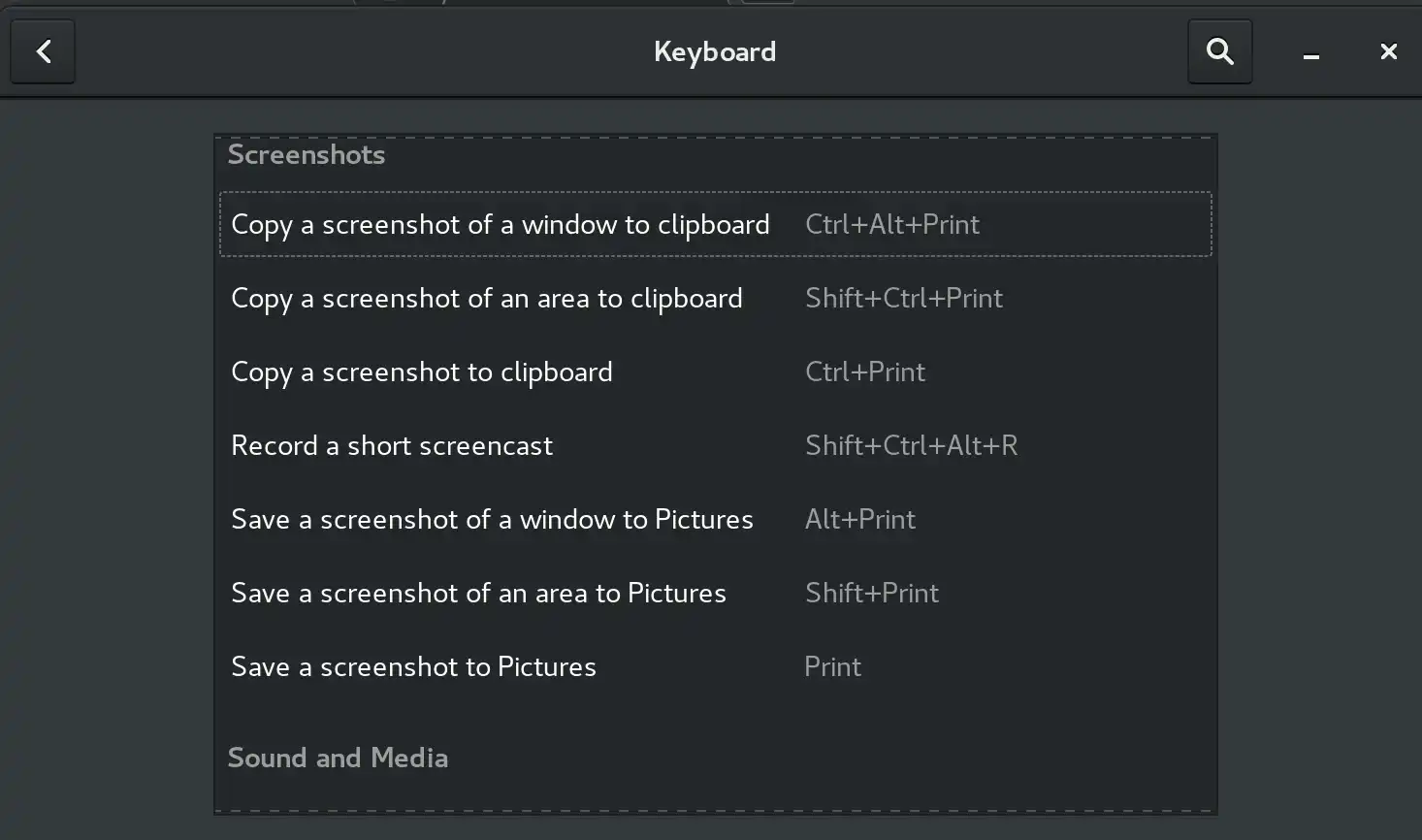Select 'Copy a screenshot of a window to clipboard' row
The image size is (1422, 840).
pyautogui.click(x=500, y=225)
